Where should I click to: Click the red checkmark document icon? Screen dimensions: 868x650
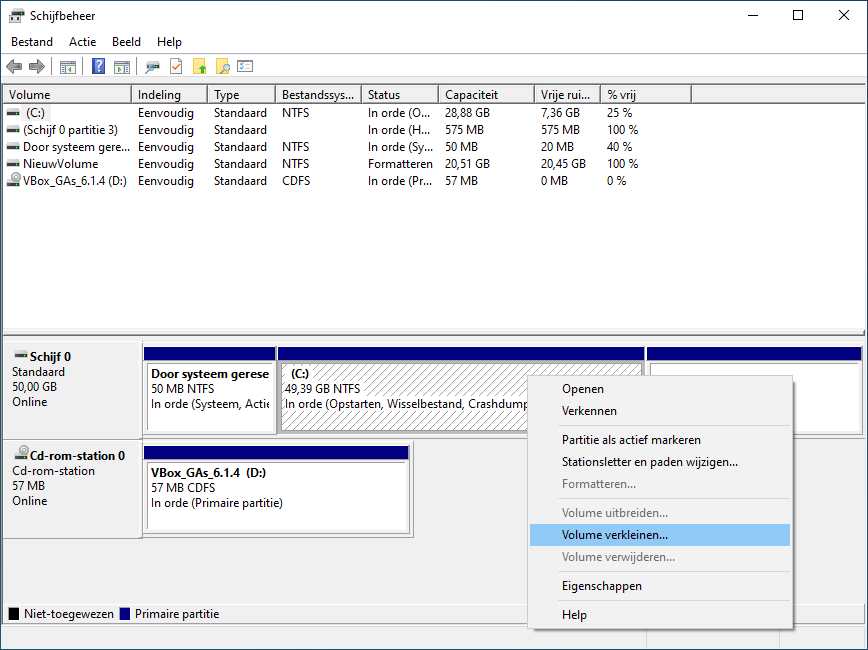click(x=176, y=67)
